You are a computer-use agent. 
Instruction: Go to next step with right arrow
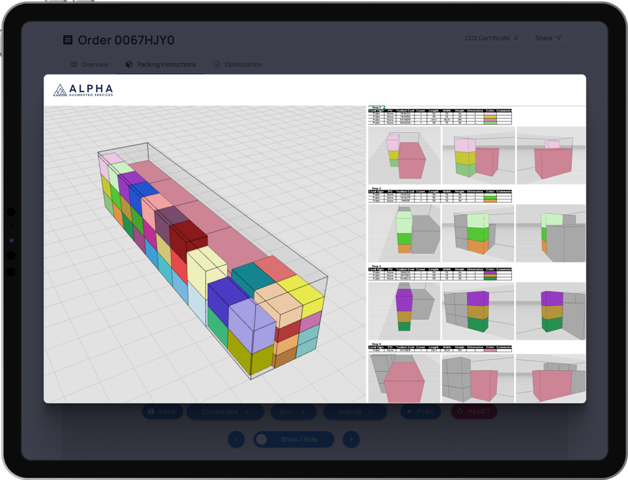coord(351,439)
